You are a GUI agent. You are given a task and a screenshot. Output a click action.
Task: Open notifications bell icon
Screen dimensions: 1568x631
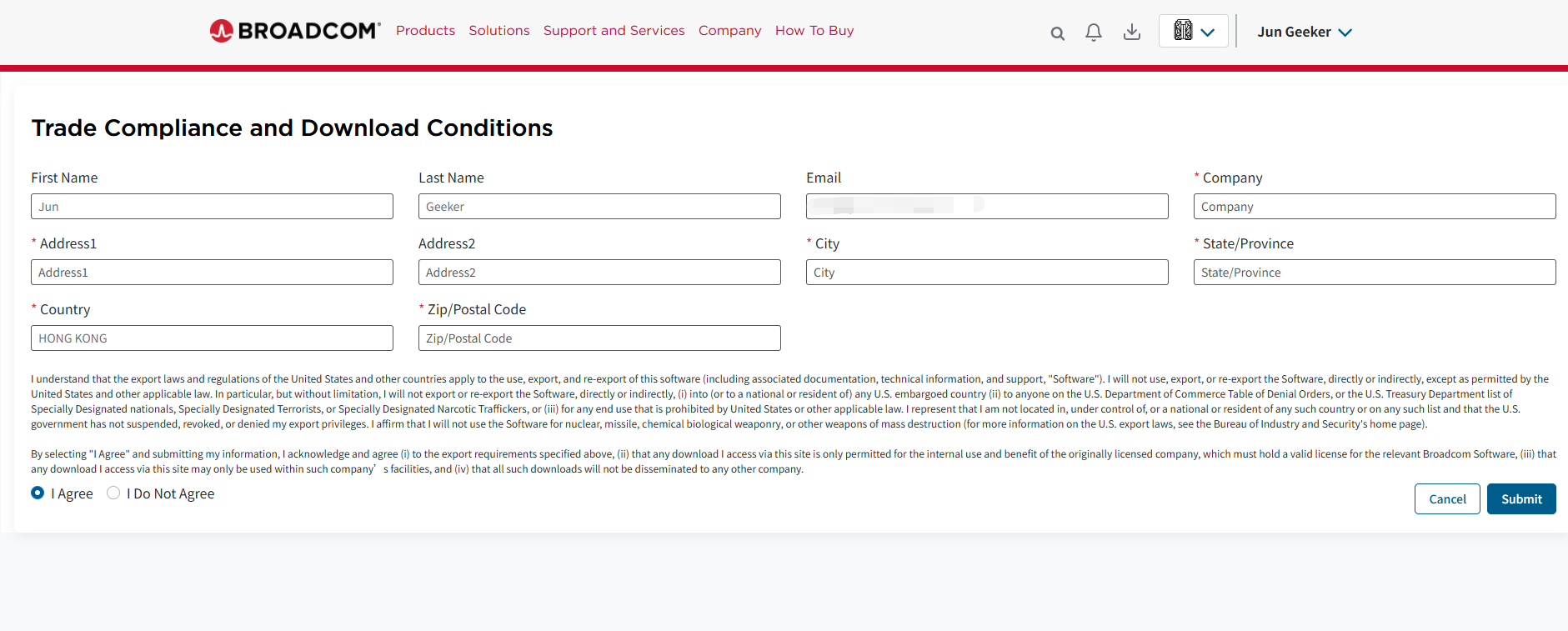click(x=1094, y=33)
